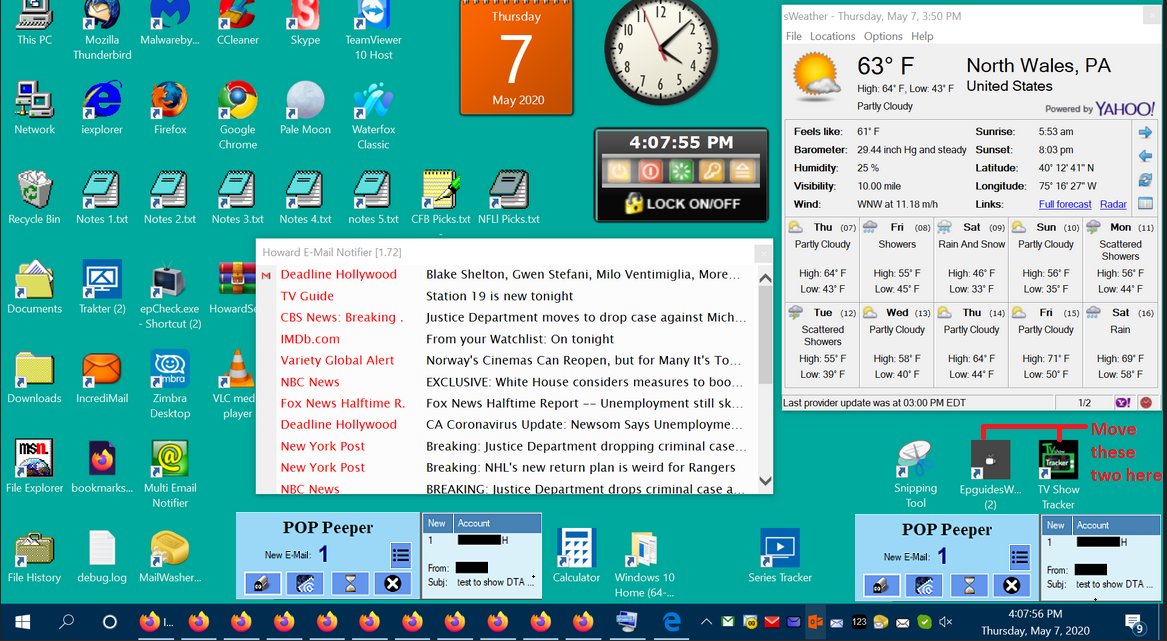Toggle the LOCK ON/OFF padlock control
The image size is (1167, 641).
[682, 203]
